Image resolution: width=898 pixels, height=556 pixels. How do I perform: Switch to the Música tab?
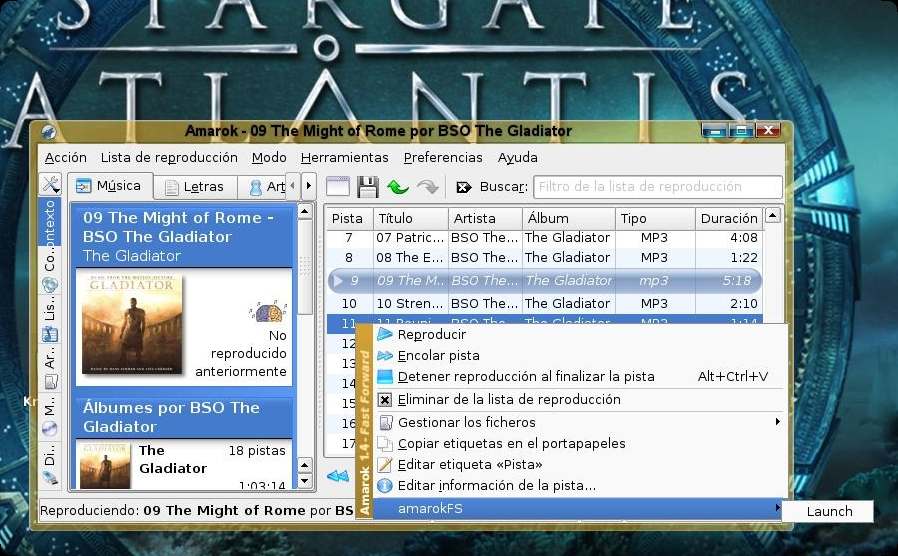[x=109, y=186]
